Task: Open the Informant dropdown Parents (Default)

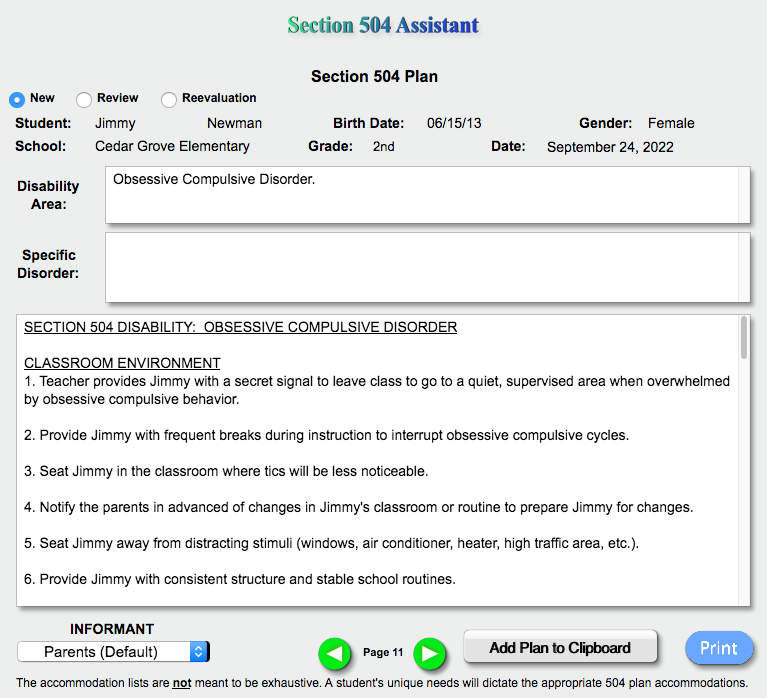Action: click(113, 652)
